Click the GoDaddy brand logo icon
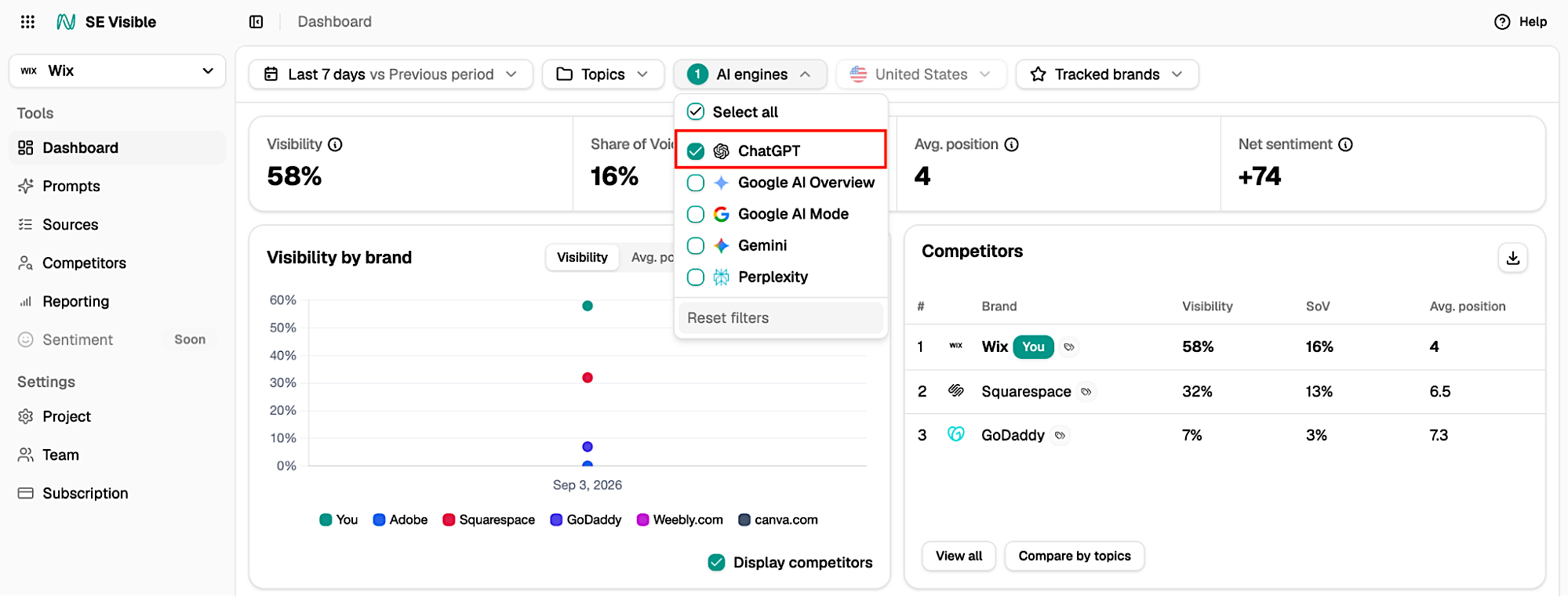1568x598 pixels. [x=955, y=434]
